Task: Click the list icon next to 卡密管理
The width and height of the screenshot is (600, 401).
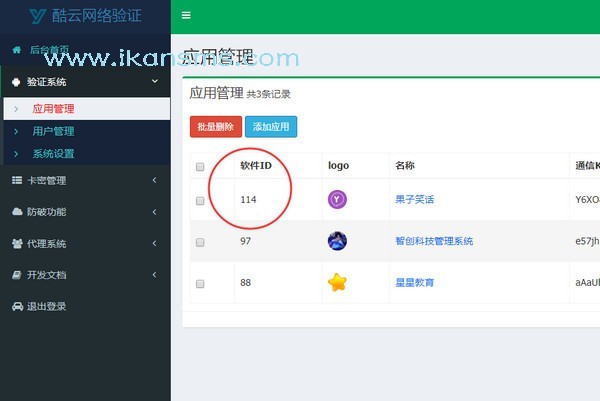Action: pyautogui.click(x=17, y=180)
